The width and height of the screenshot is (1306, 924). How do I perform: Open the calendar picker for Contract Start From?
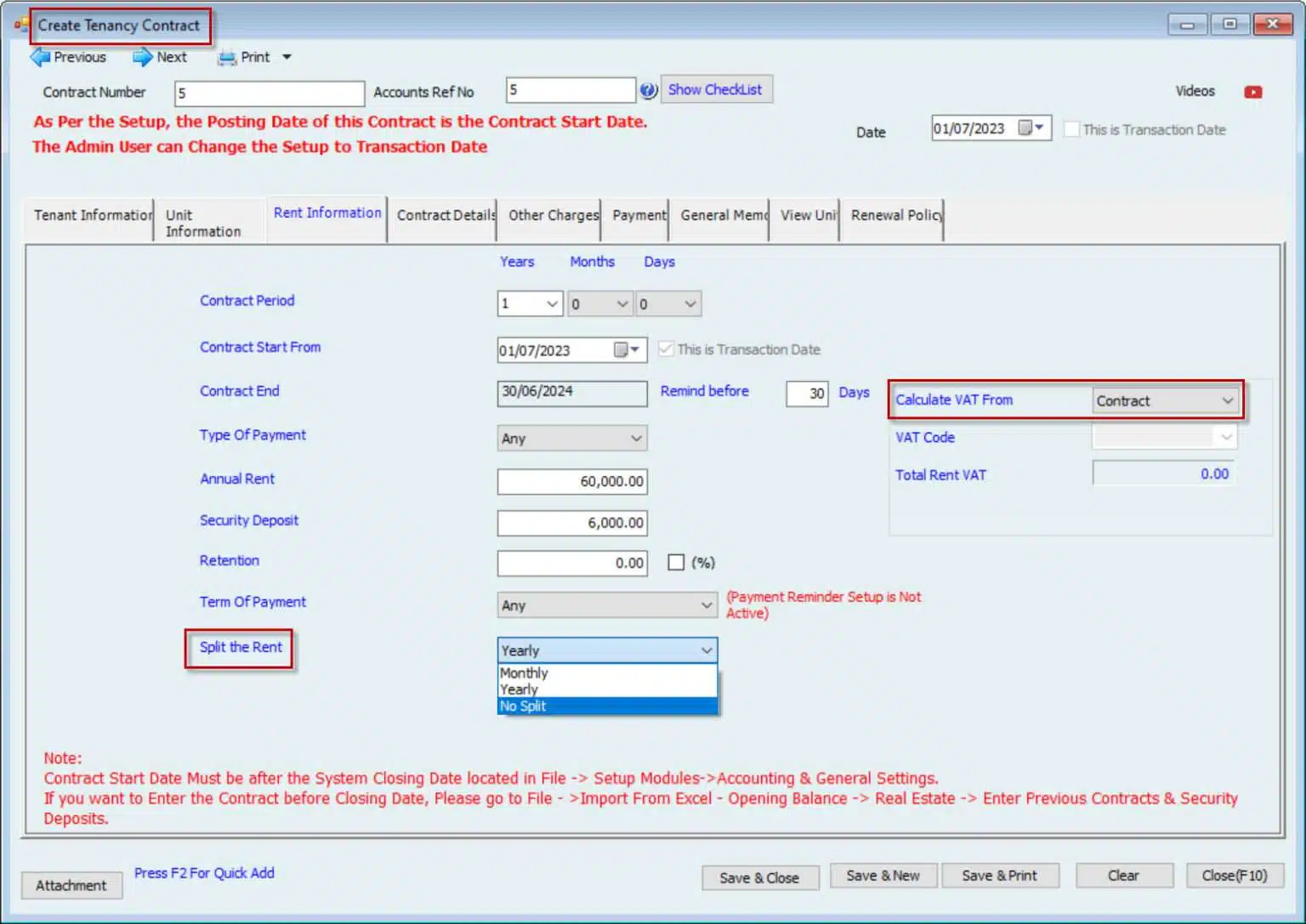627,350
